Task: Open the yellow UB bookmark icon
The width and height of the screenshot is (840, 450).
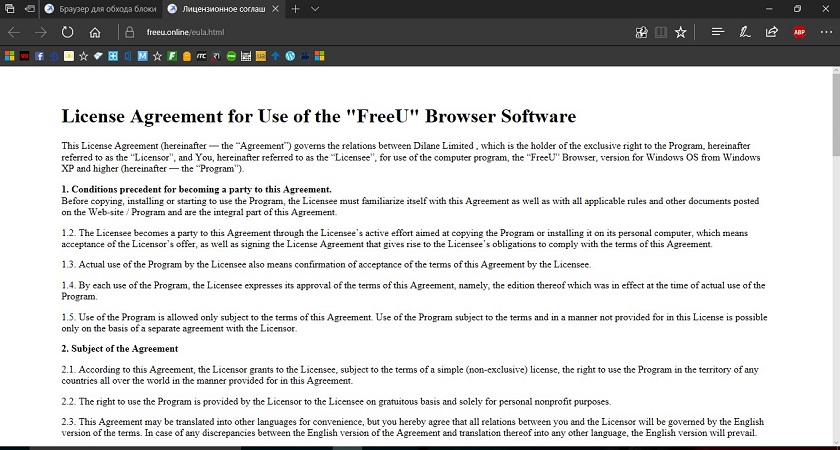Action: tap(261, 56)
